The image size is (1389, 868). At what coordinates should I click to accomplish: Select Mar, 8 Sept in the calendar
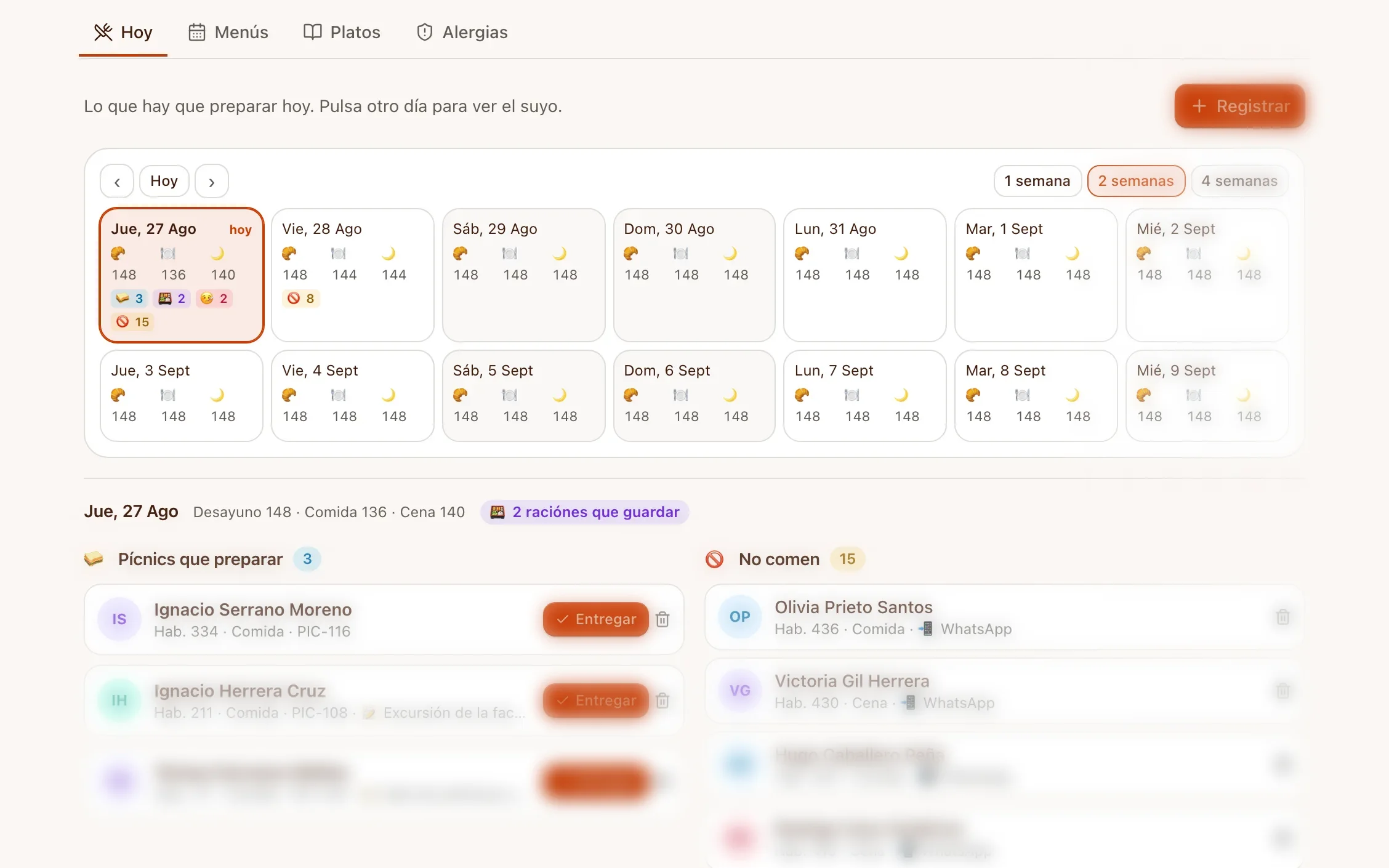pyautogui.click(x=1036, y=396)
